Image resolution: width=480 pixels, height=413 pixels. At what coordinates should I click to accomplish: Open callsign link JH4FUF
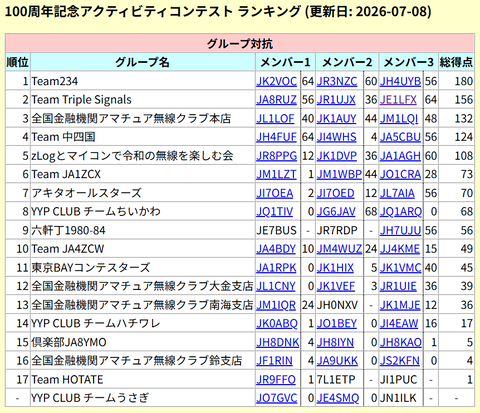click(x=276, y=137)
